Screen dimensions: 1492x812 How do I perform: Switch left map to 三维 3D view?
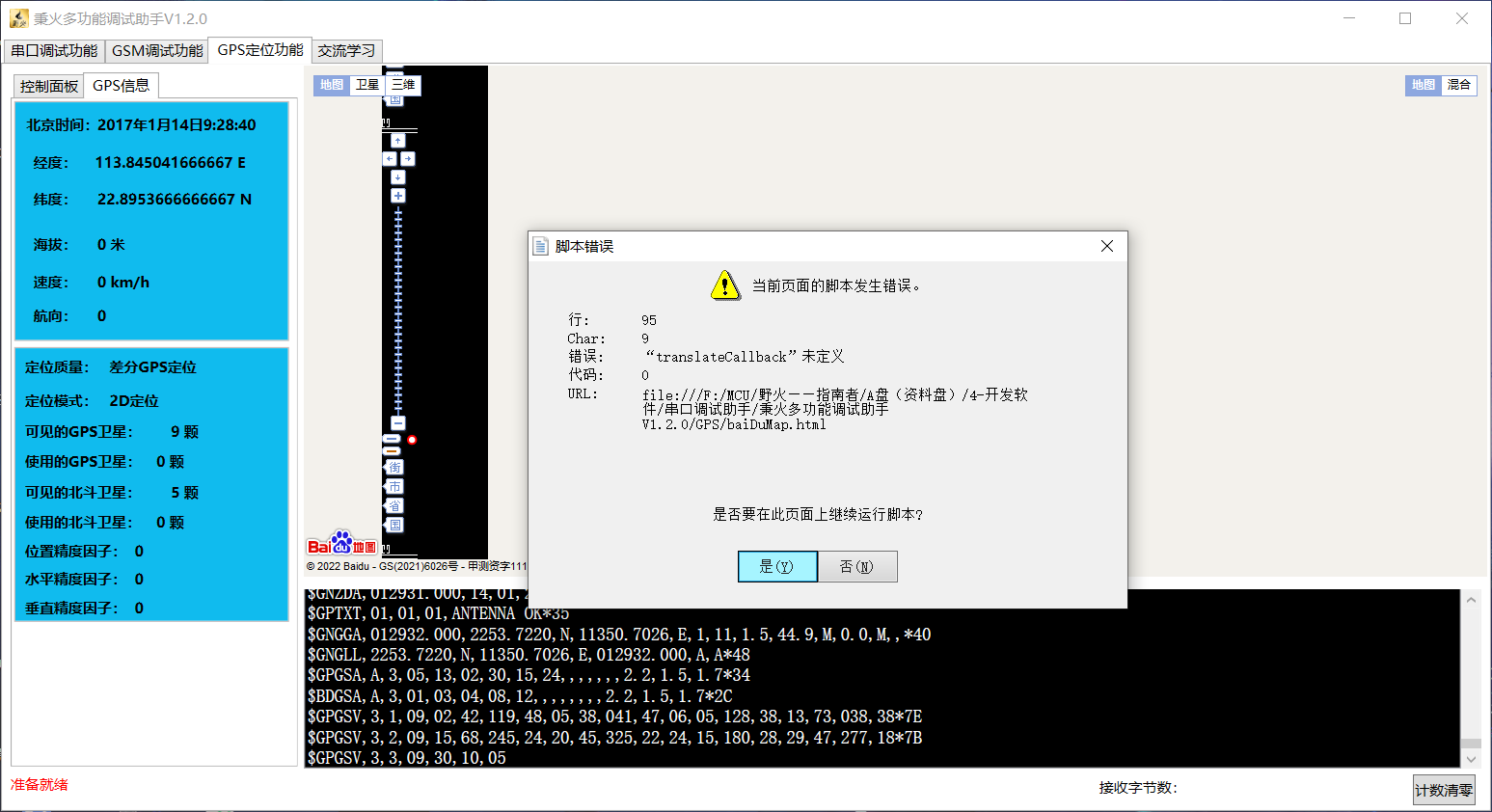[x=403, y=85]
